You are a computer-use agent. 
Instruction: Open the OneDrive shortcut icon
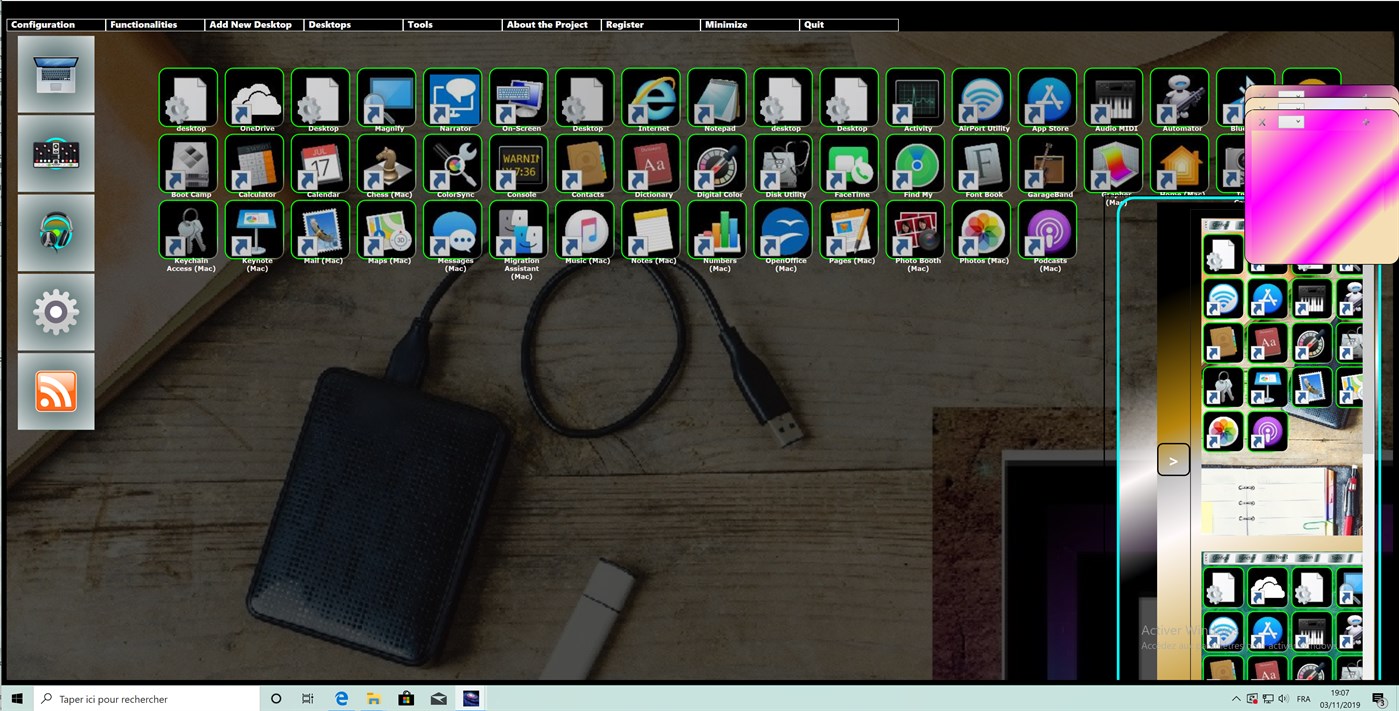pos(256,97)
